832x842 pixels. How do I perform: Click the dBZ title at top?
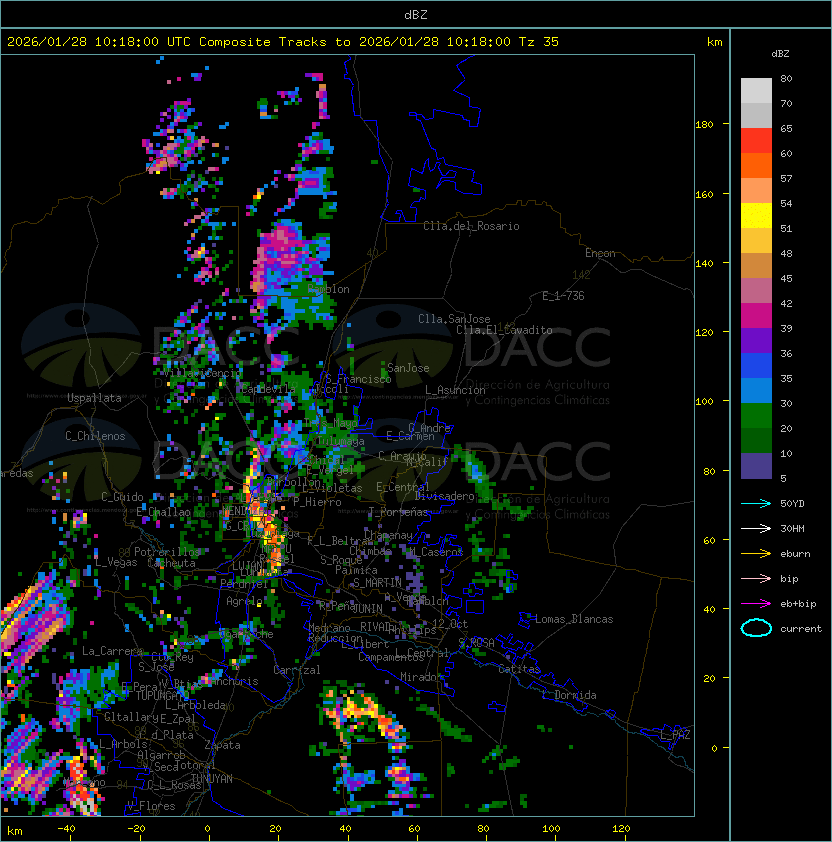pos(416,15)
